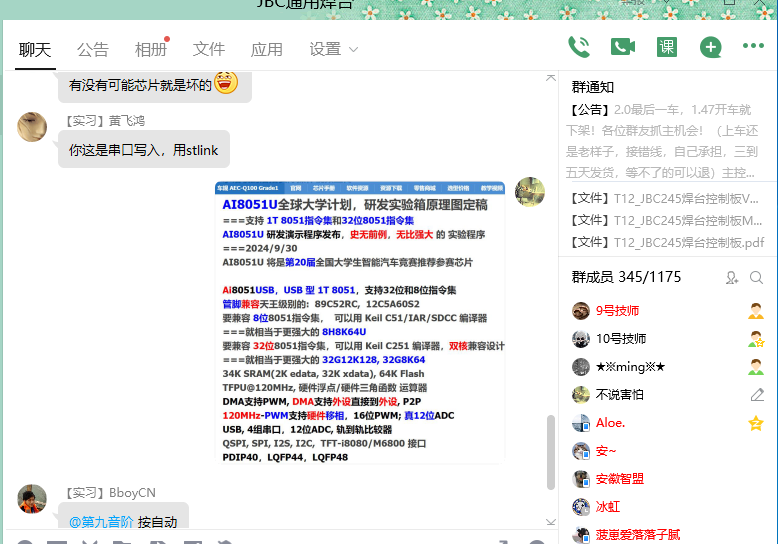Click the edit pencil icon beside 不说害怕
This screenshot has height=544, width=778.
click(x=757, y=395)
